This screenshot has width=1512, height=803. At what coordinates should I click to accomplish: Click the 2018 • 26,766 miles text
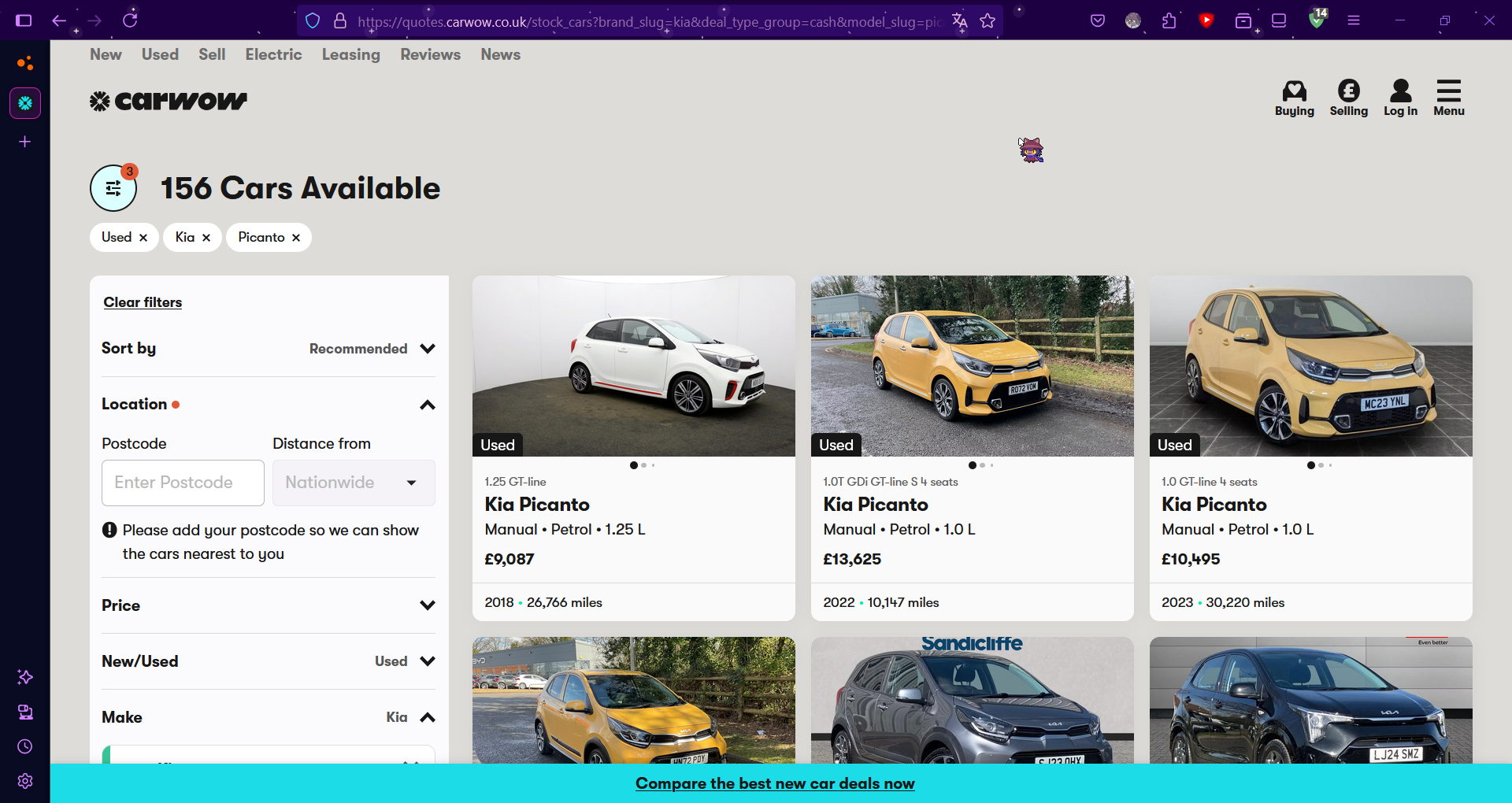543,602
